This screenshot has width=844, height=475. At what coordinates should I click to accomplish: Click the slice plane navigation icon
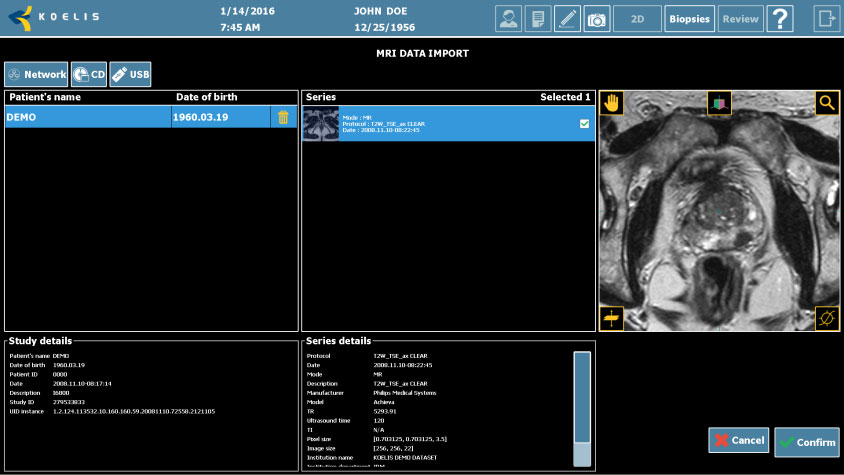click(611, 318)
